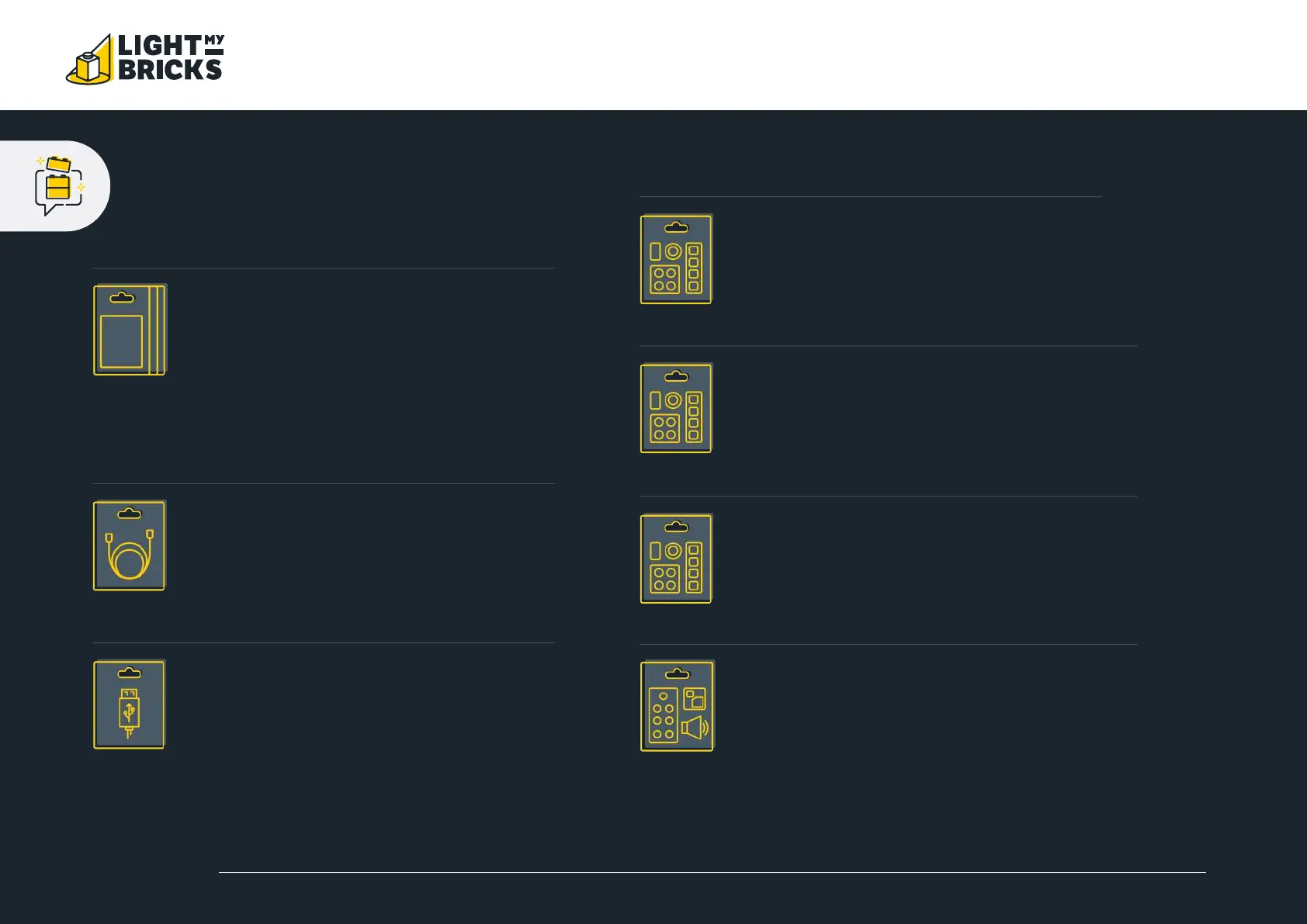Viewport: 1307px width, 924px height.
Task: Click the small MY text in logo
Action: point(214,40)
